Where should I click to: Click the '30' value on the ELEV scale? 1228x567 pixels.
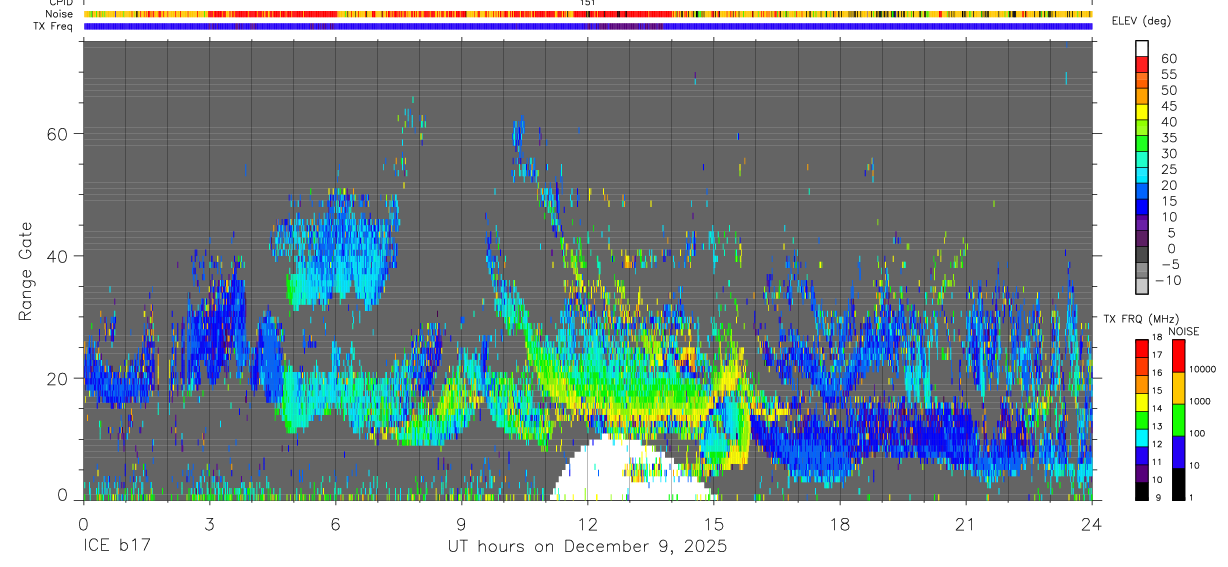[x=1167, y=154]
